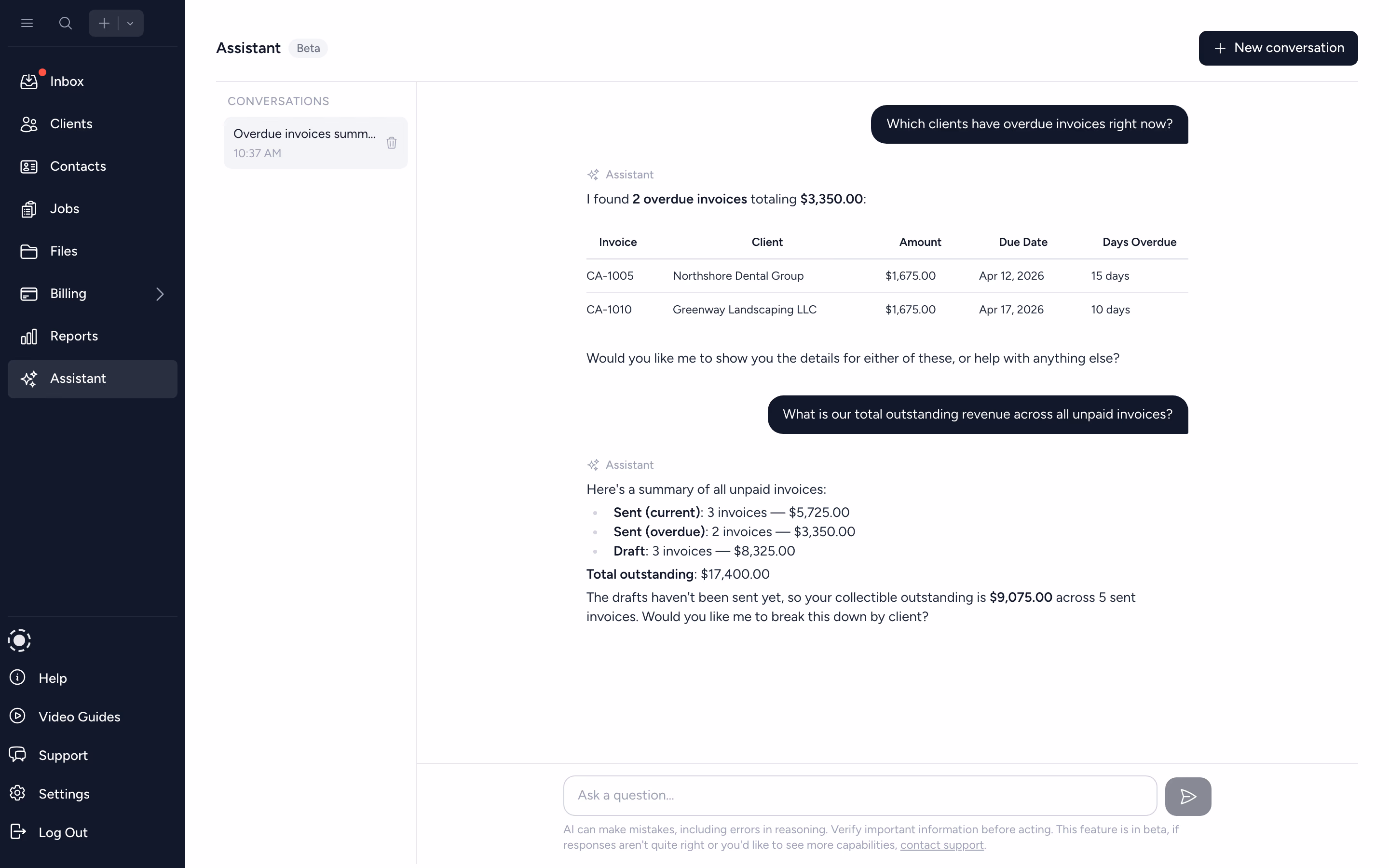Expand the Billing section chevron
The height and width of the screenshot is (868, 1389).
point(160,294)
